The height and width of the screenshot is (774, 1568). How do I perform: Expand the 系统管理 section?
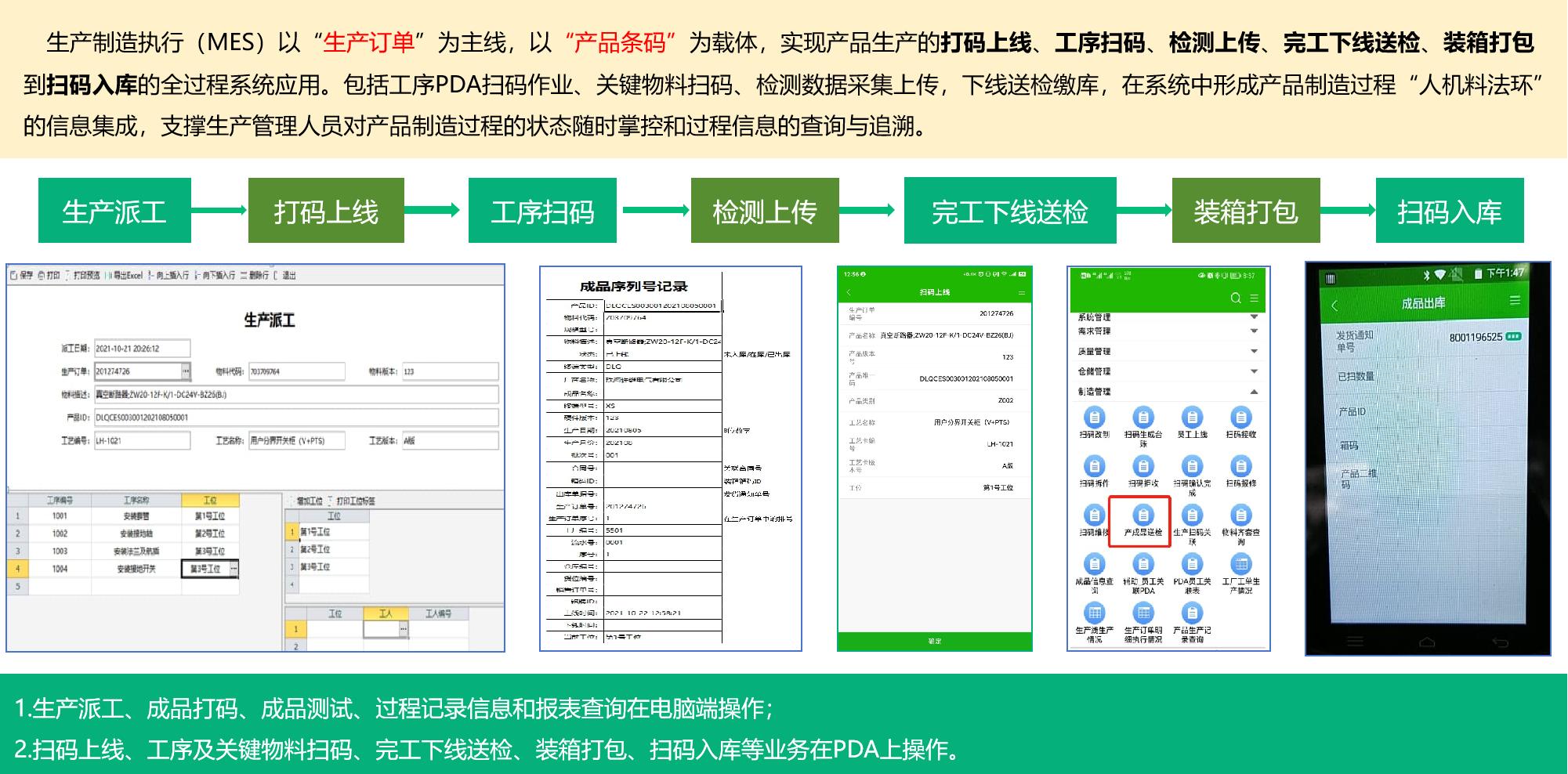point(1254,317)
